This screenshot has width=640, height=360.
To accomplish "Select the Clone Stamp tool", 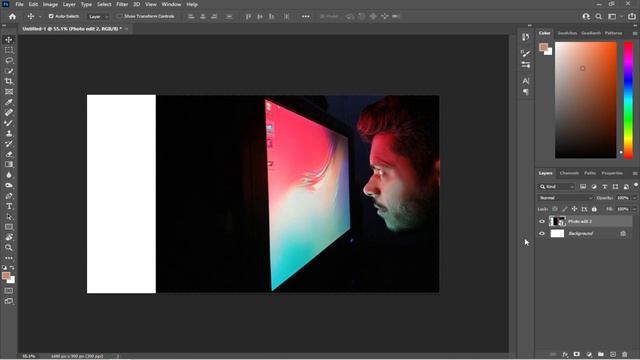I will tap(9, 133).
